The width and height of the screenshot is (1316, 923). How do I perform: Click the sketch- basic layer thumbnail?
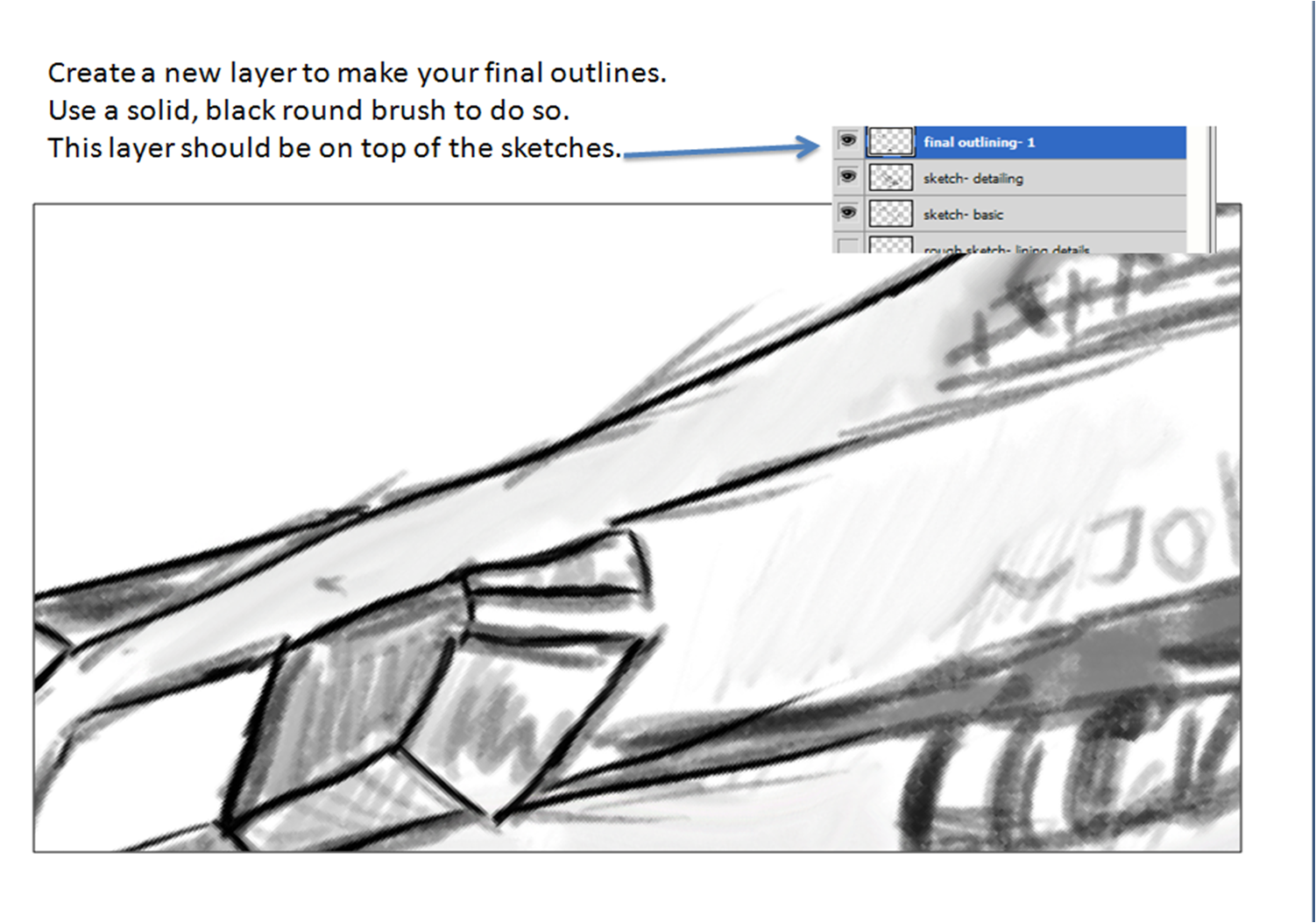(890, 214)
